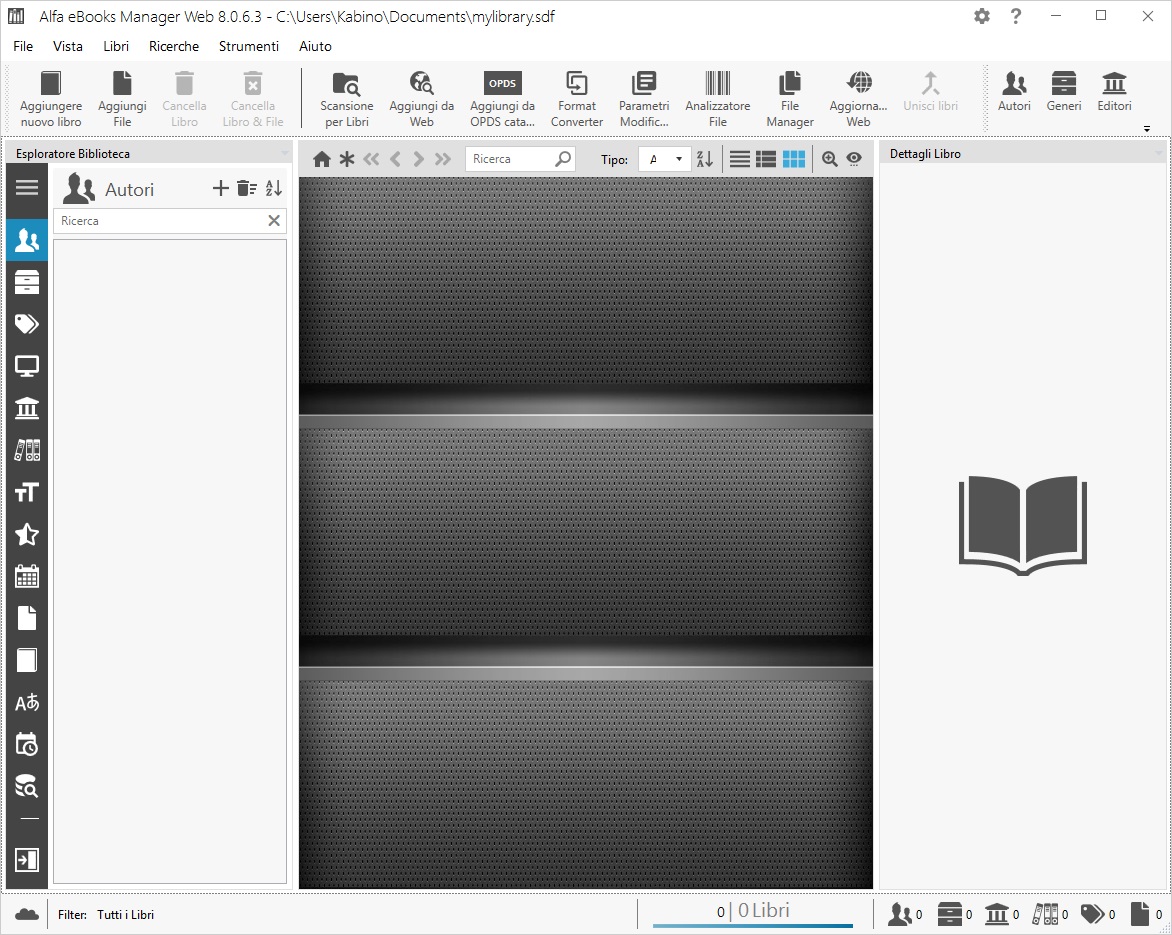This screenshot has height=935, width=1172.
Task: Expand the toolbar overflow arrow
Action: (x=1147, y=129)
